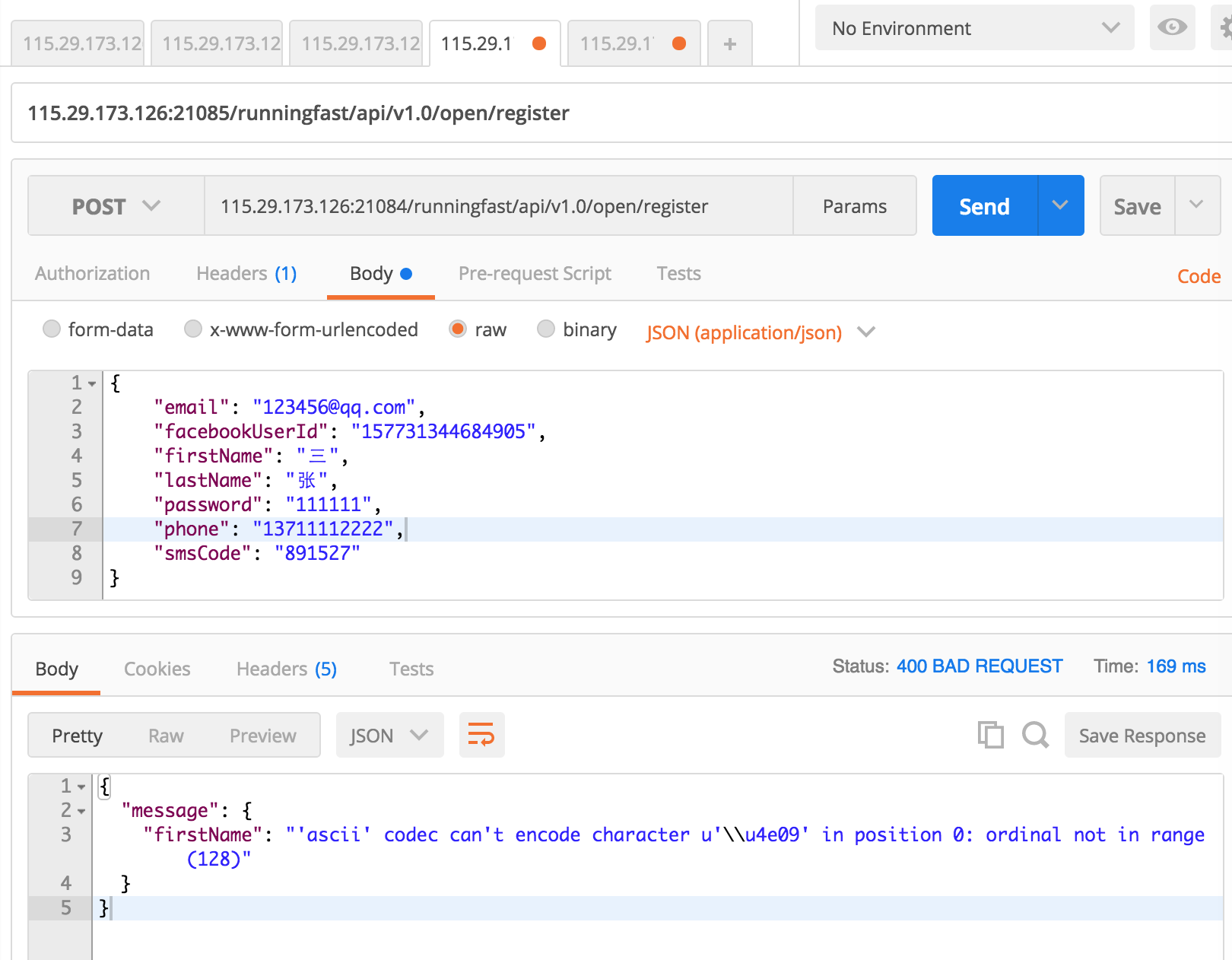Select the form-data radio button

(x=52, y=329)
